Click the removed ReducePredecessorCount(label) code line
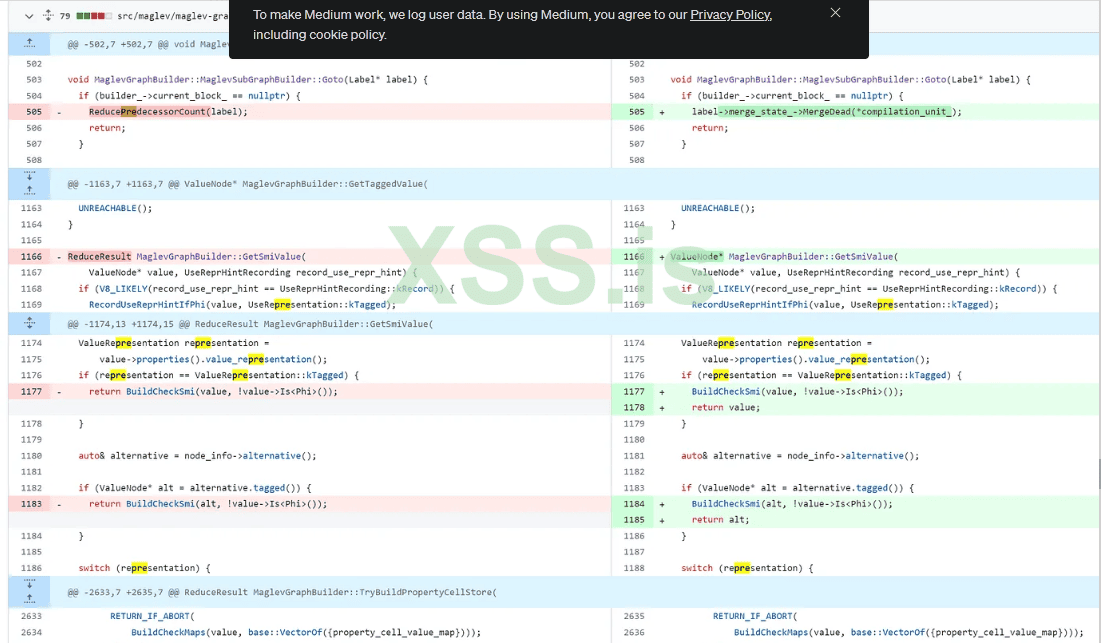This screenshot has width=1101, height=643. [168, 112]
